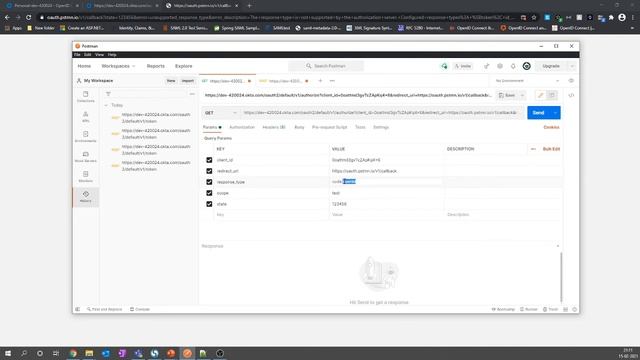Open the Bulk Edit link
The width and height of the screenshot is (640, 360).
(x=551, y=149)
